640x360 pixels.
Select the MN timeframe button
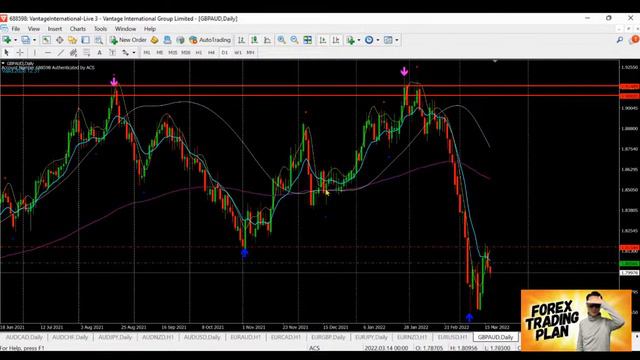pyautogui.click(x=251, y=53)
